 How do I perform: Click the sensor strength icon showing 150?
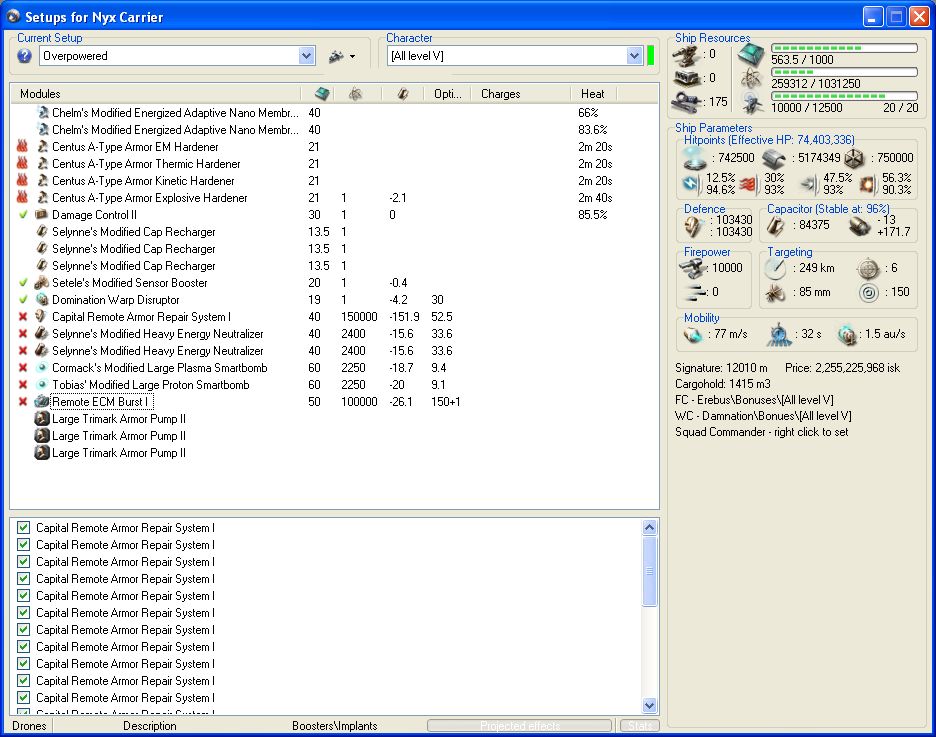click(869, 292)
